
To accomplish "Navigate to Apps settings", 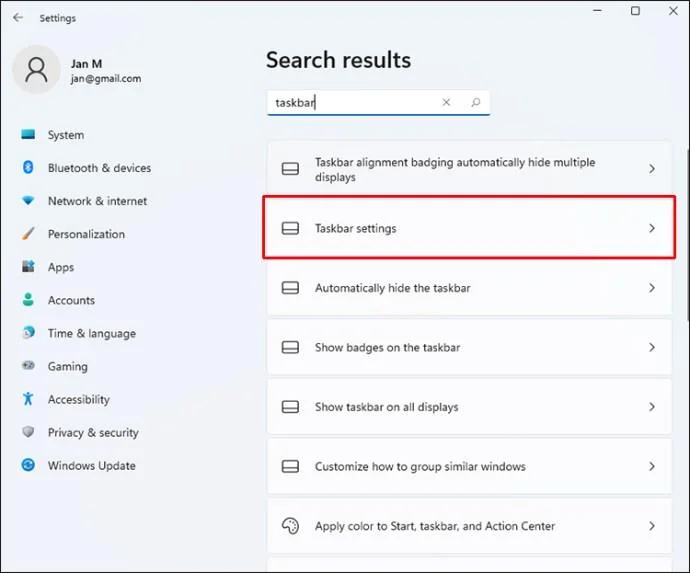I will click(61, 267).
